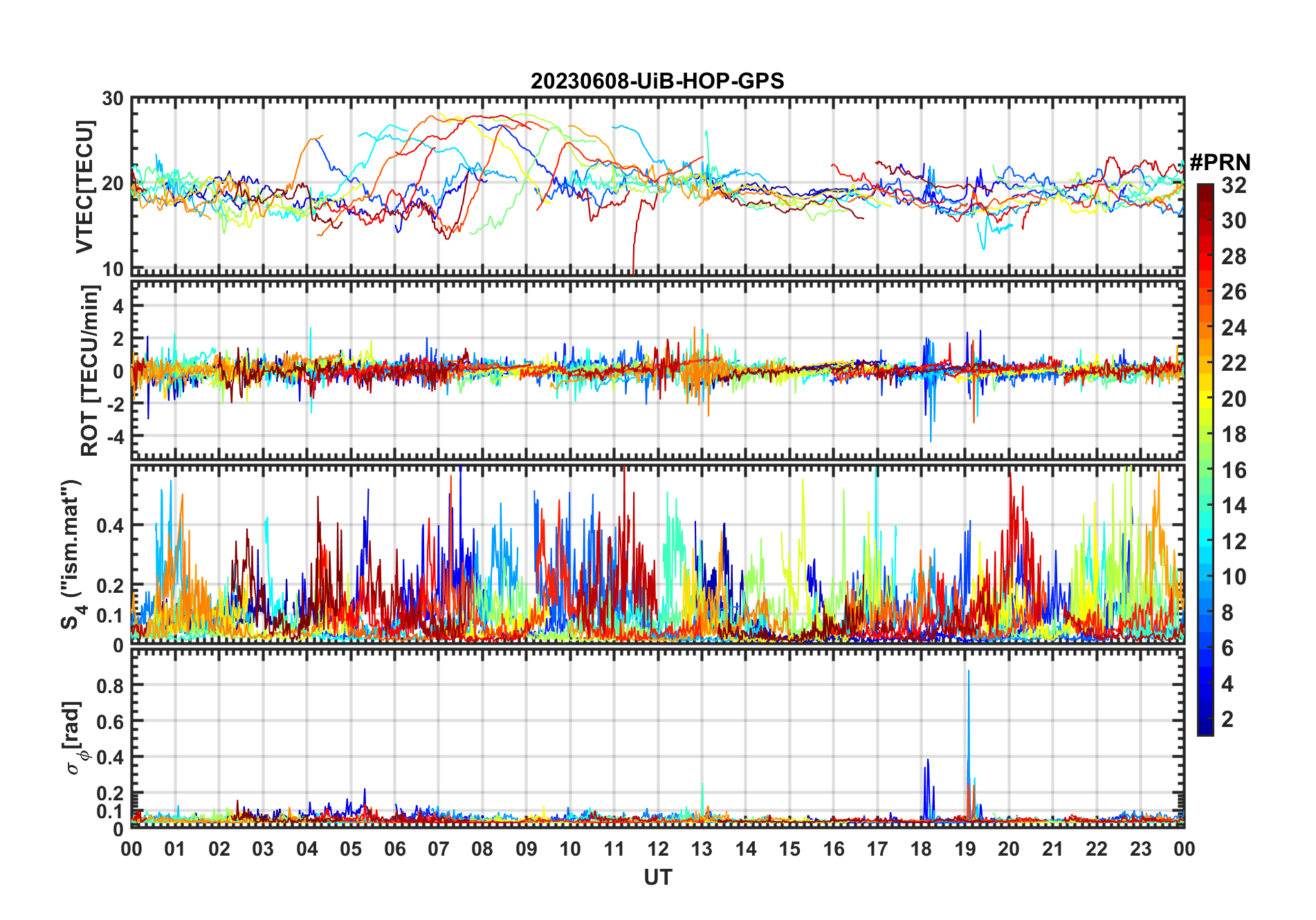The width and height of the screenshot is (1316, 920).
Task: Click the "#PRN" colorbar title
Action: [1220, 162]
